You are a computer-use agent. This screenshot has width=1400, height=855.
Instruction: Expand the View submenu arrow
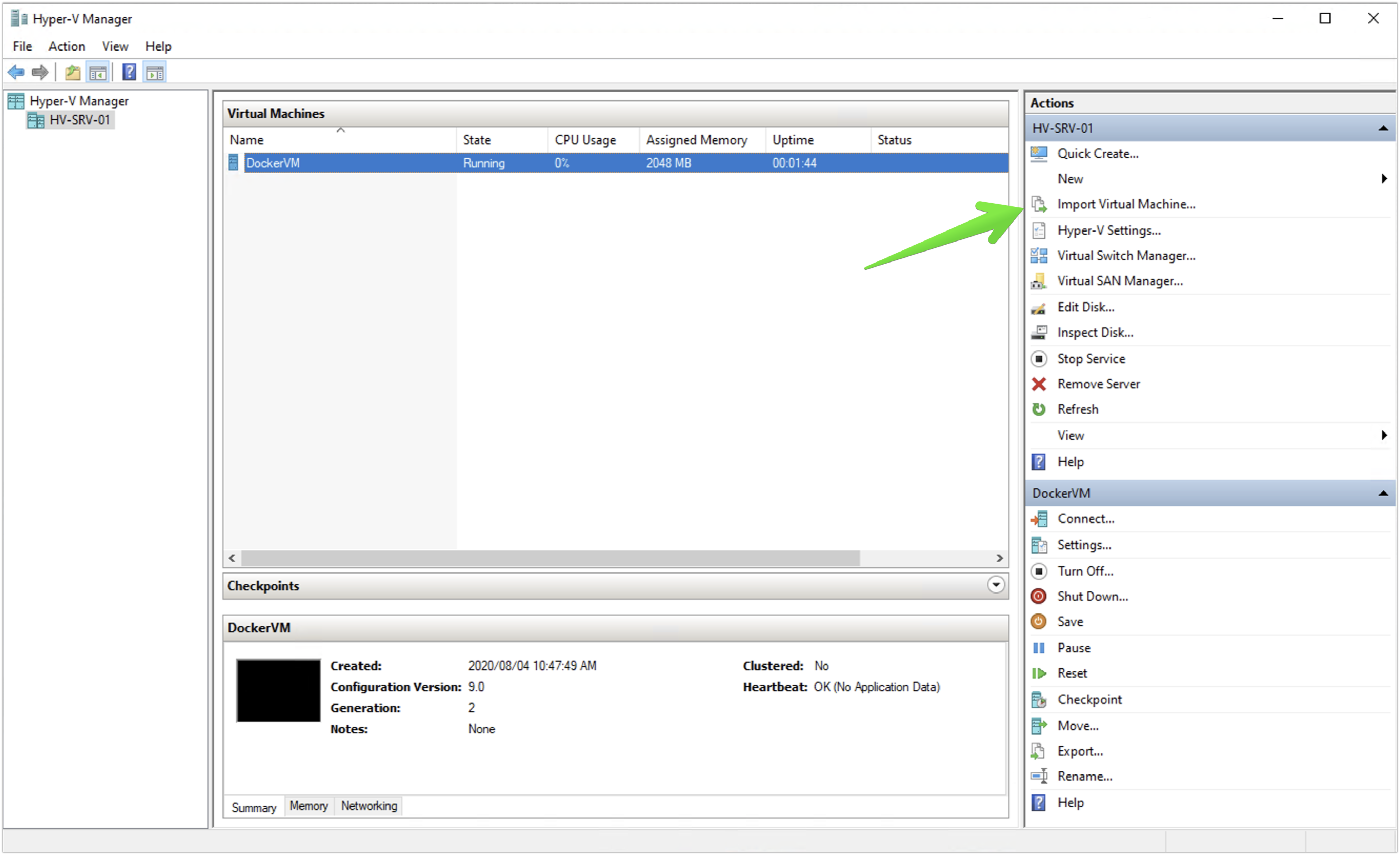[x=1384, y=435]
